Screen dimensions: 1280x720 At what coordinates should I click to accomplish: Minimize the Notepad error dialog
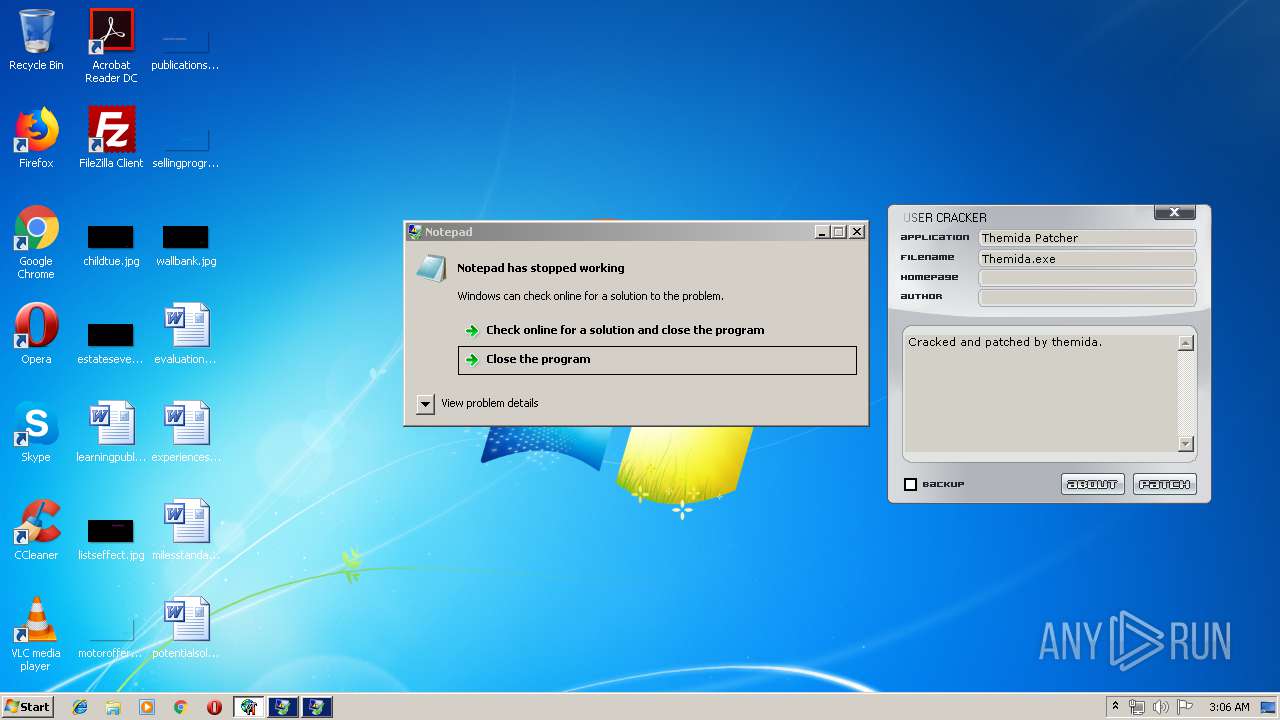click(x=822, y=232)
